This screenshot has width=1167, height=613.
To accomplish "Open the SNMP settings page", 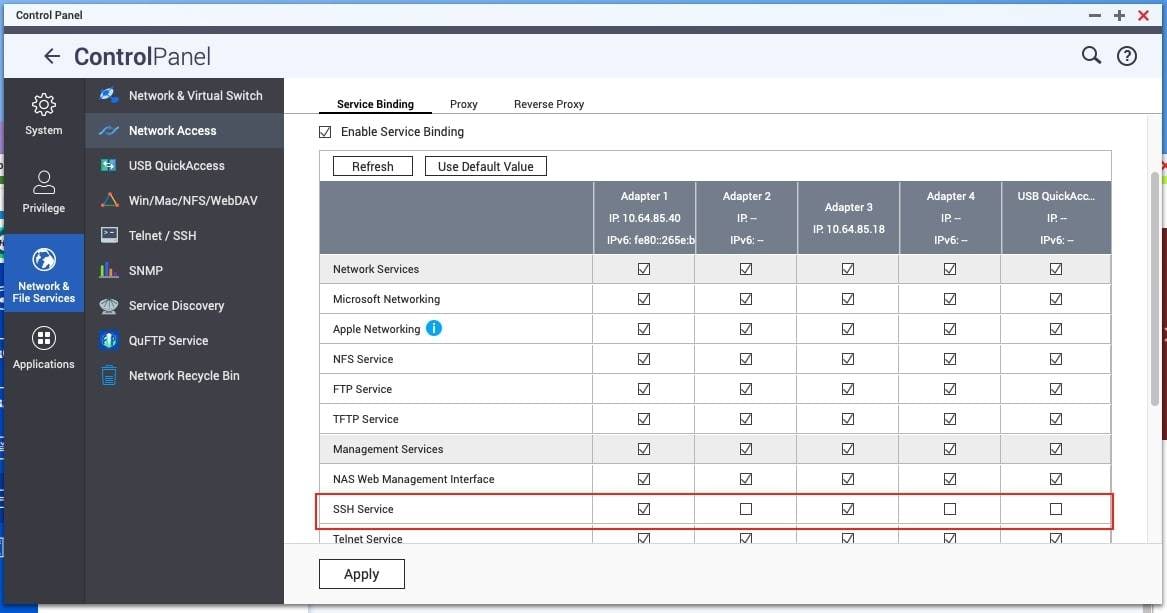I will 185,270.
